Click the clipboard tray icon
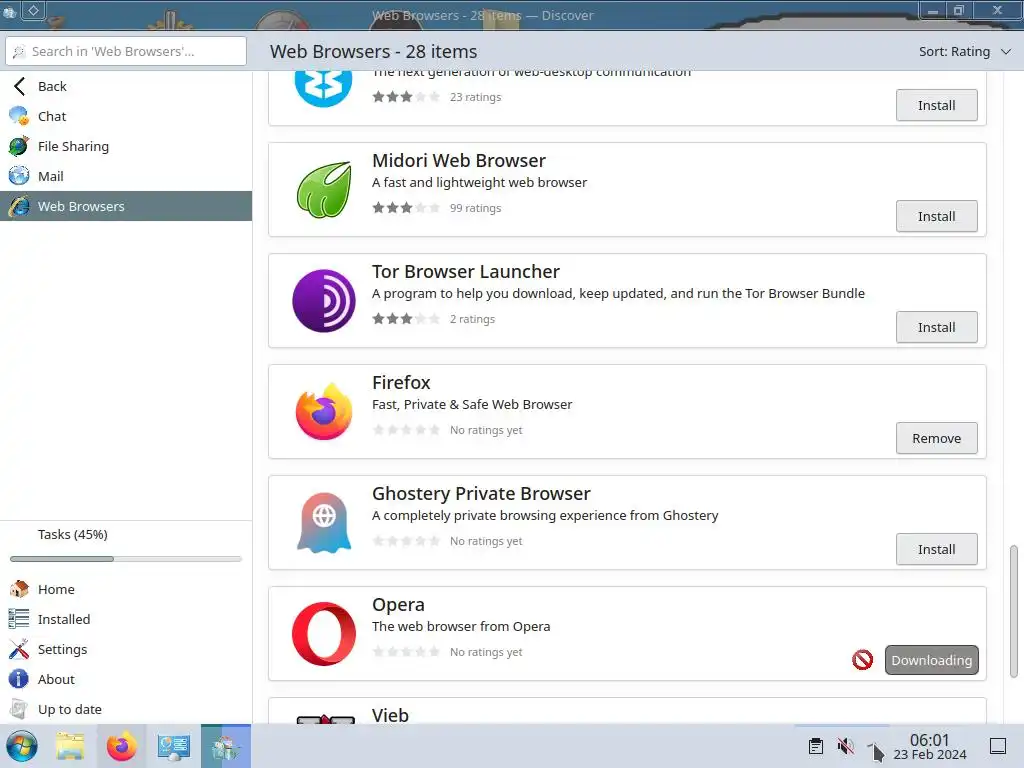 [x=816, y=746]
